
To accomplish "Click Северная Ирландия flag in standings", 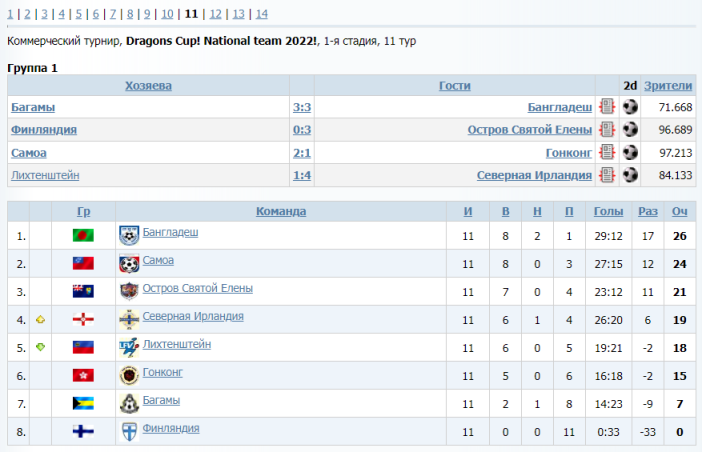I will tap(83, 319).
